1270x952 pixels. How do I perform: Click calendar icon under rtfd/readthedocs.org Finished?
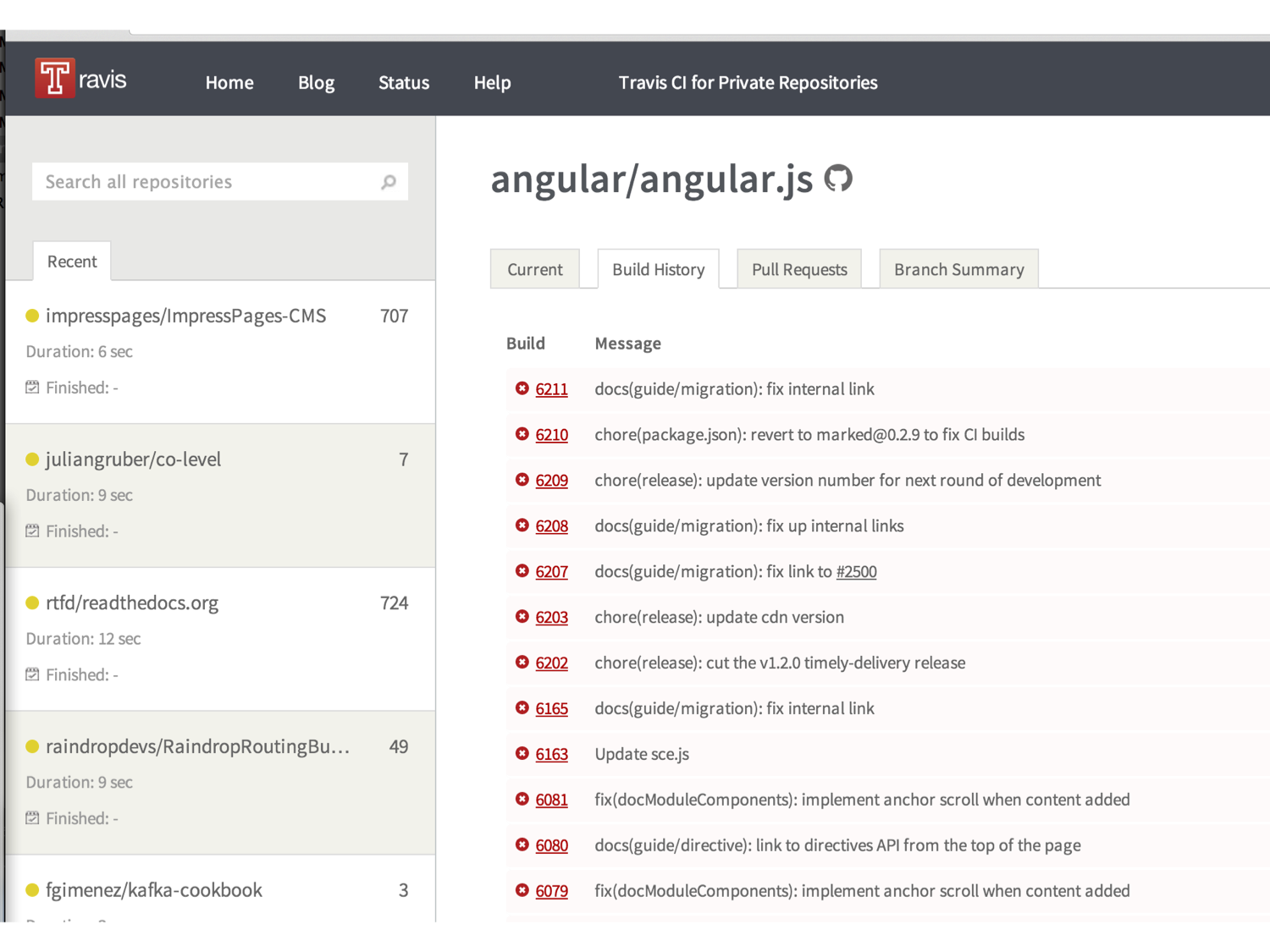click(32, 674)
